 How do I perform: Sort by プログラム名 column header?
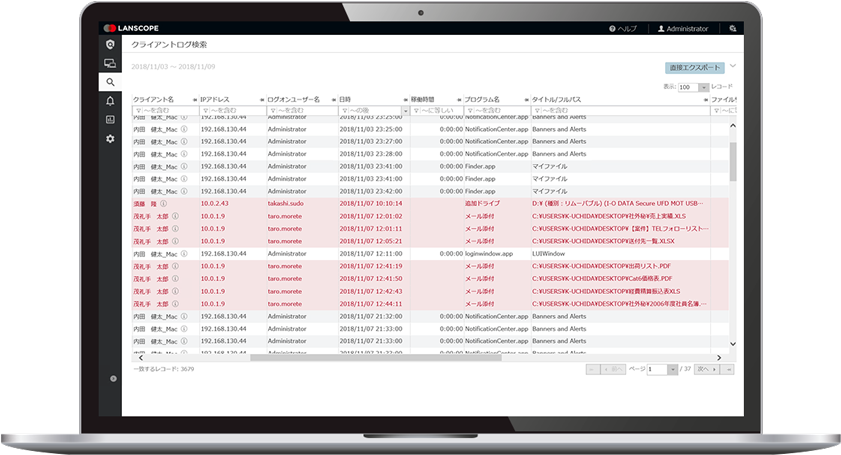(482, 100)
